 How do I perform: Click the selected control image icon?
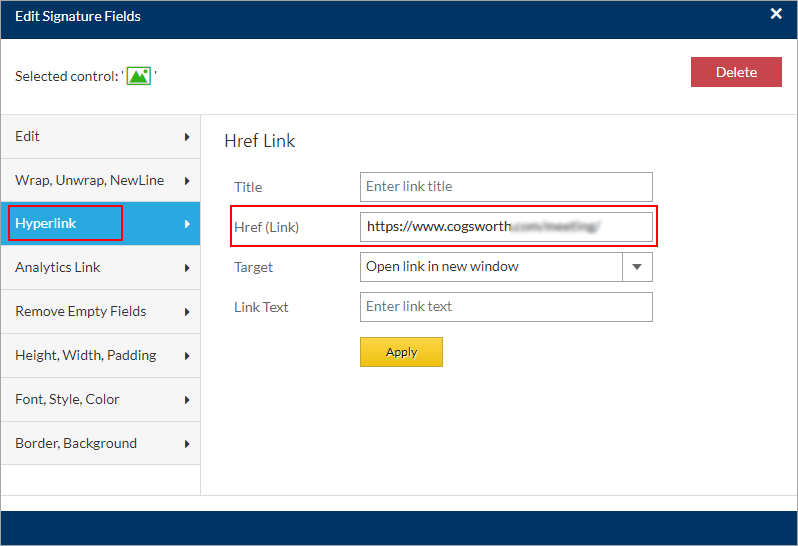tap(138, 76)
